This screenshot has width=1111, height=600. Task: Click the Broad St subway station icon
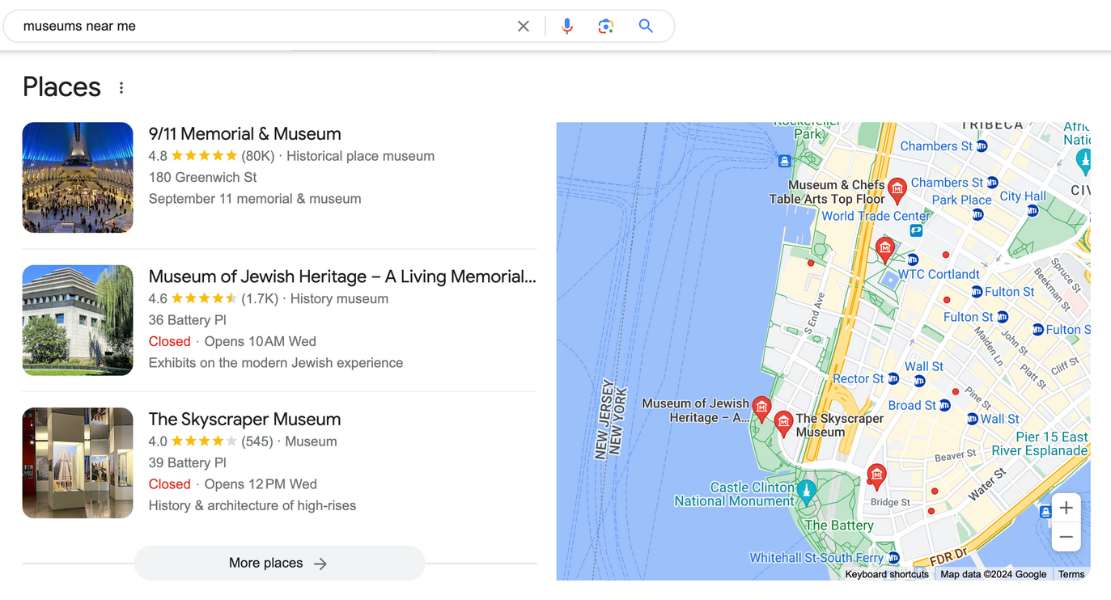point(944,406)
